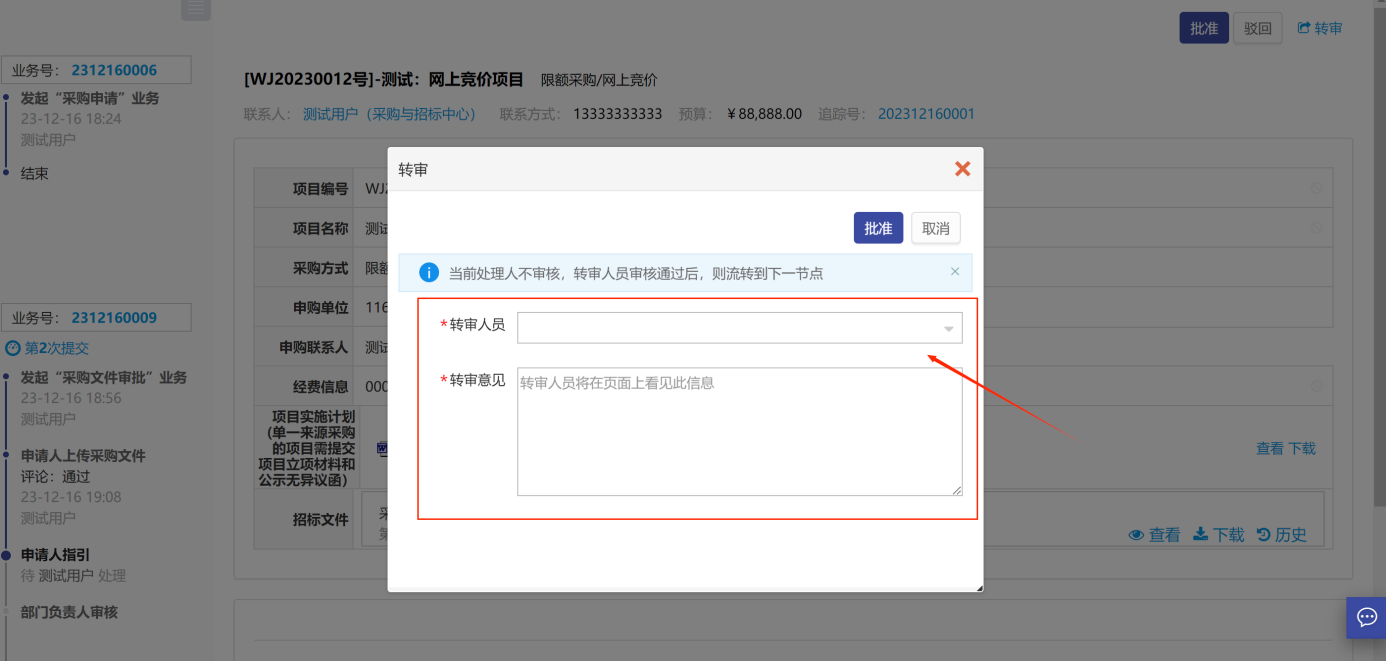Image resolution: width=1386 pixels, height=661 pixels.
Task: Click inside the 转审意见 text area
Action: tap(739, 431)
